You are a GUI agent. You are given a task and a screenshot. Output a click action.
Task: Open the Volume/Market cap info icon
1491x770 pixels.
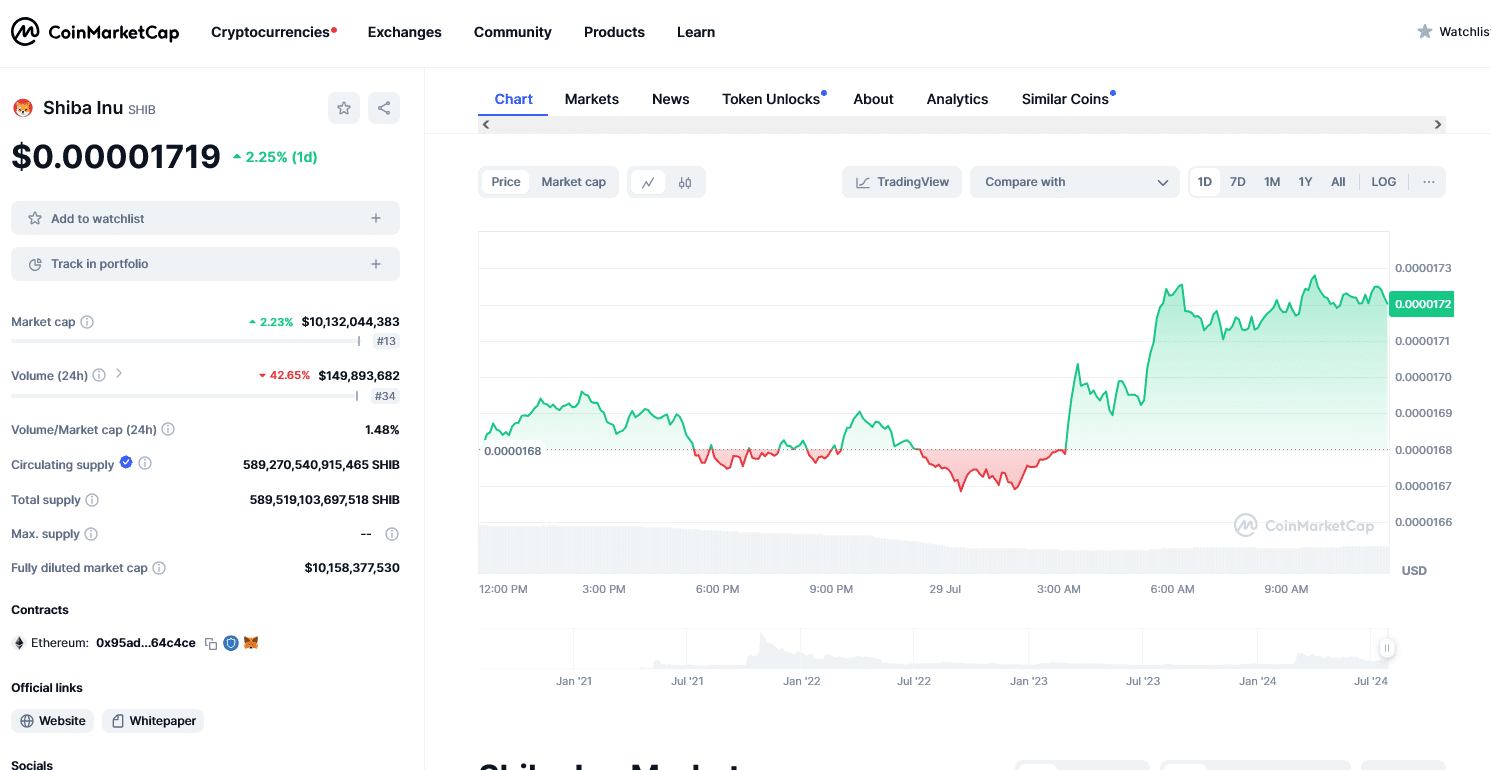(168, 429)
